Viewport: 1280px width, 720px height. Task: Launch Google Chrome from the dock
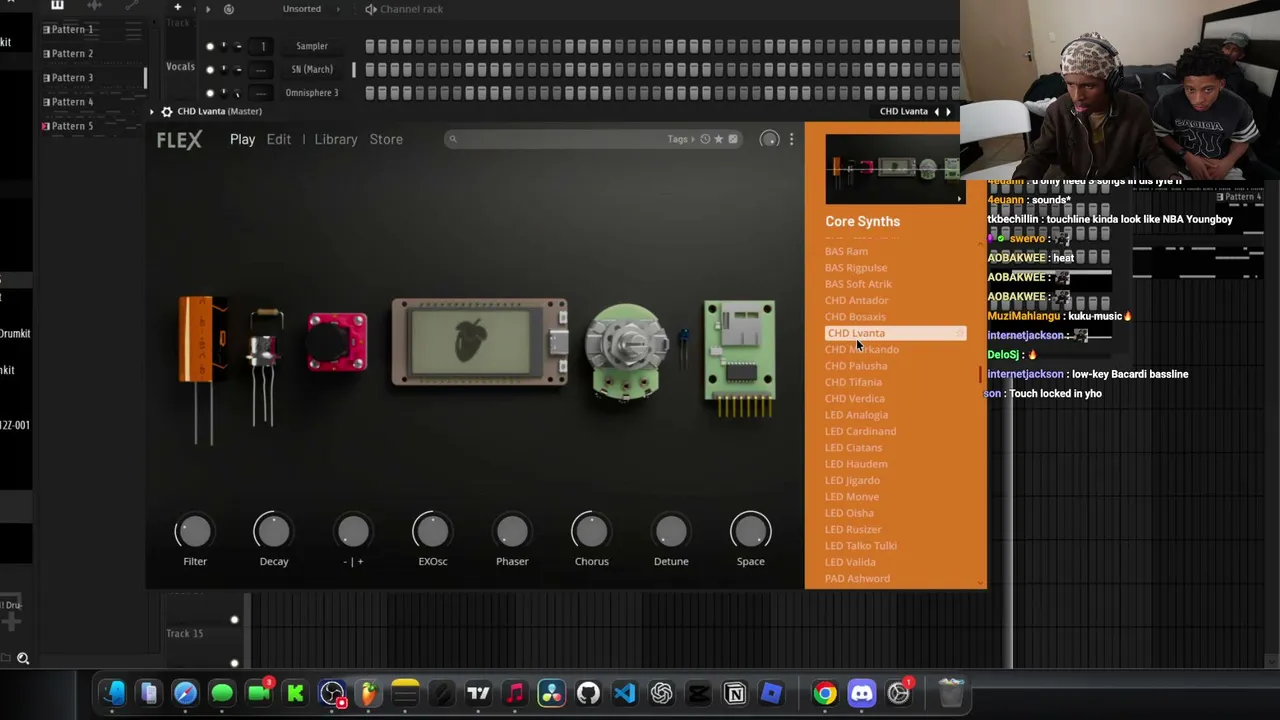tap(825, 693)
